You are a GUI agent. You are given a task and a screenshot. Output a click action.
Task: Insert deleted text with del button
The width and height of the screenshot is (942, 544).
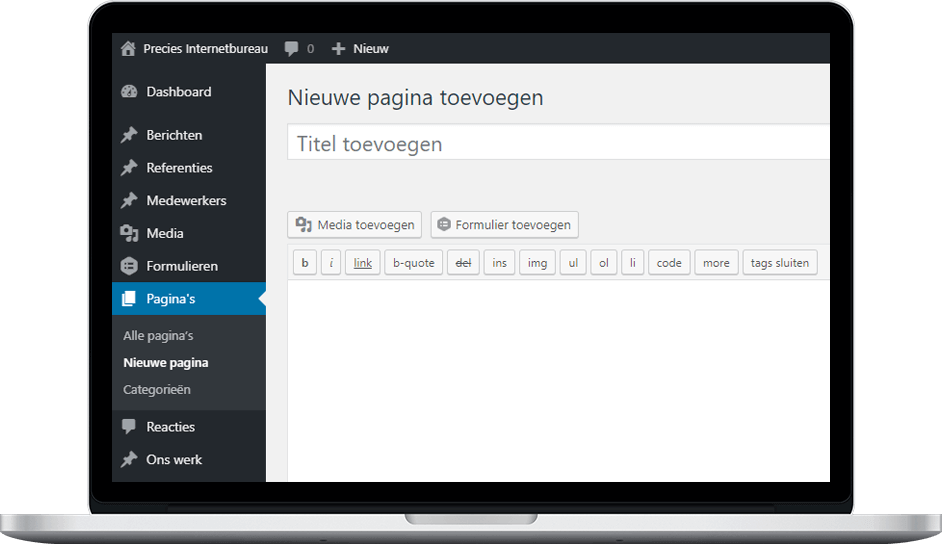(463, 262)
